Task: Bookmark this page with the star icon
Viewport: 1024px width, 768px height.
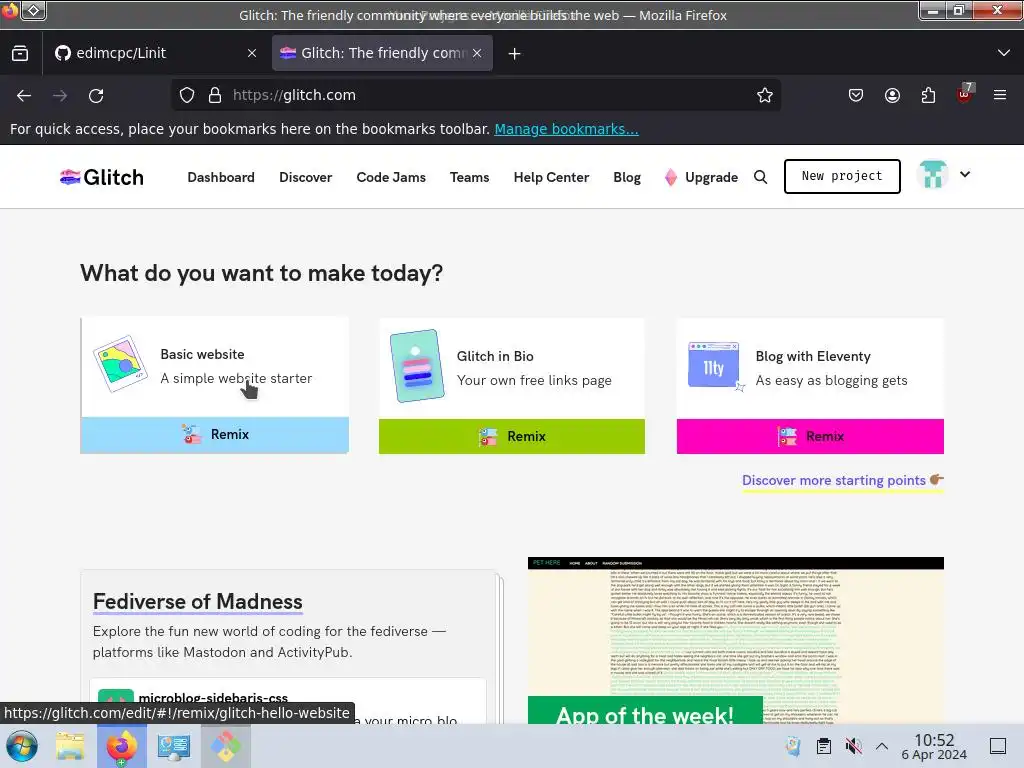Action: pyautogui.click(x=765, y=95)
